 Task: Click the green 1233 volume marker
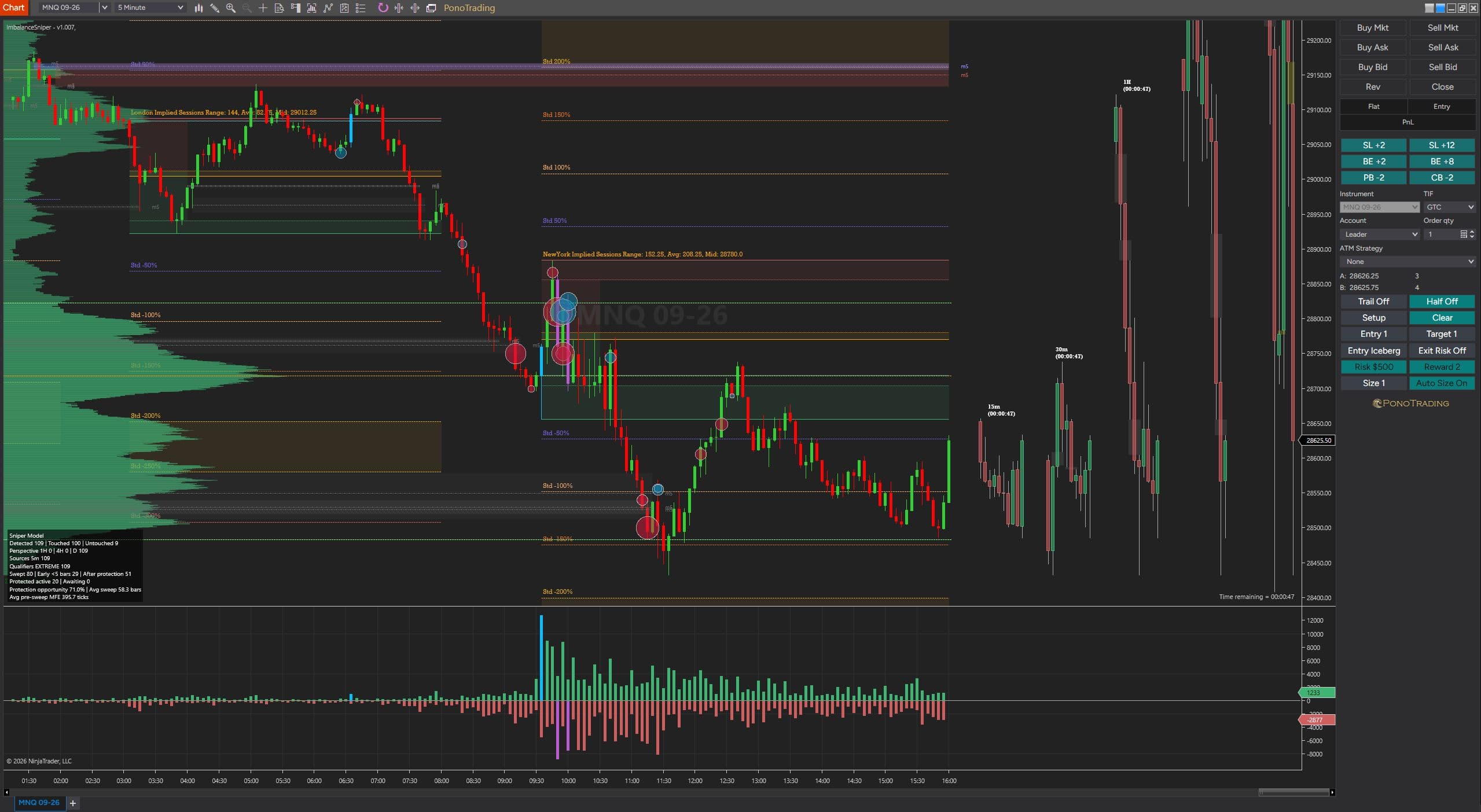(x=1317, y=693)
